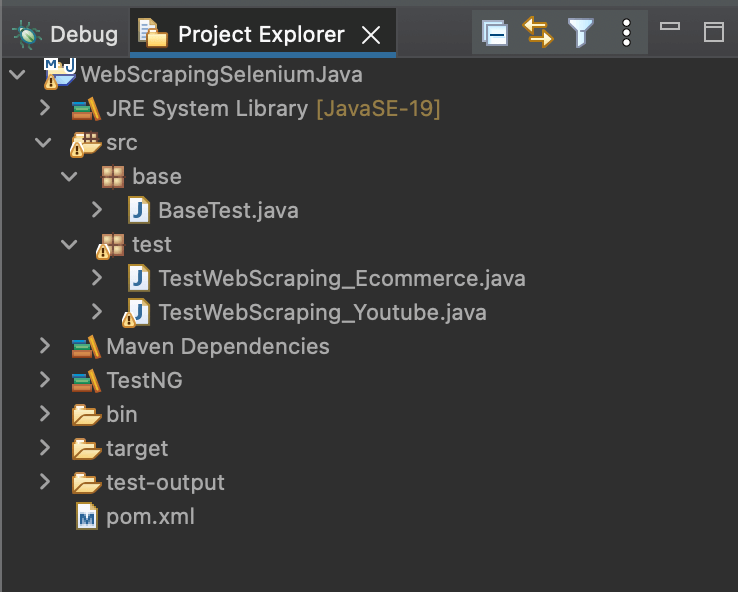The width and height of the screenshot is (738, 592).
Task: Collapse the test package
Action: [70, 244]
